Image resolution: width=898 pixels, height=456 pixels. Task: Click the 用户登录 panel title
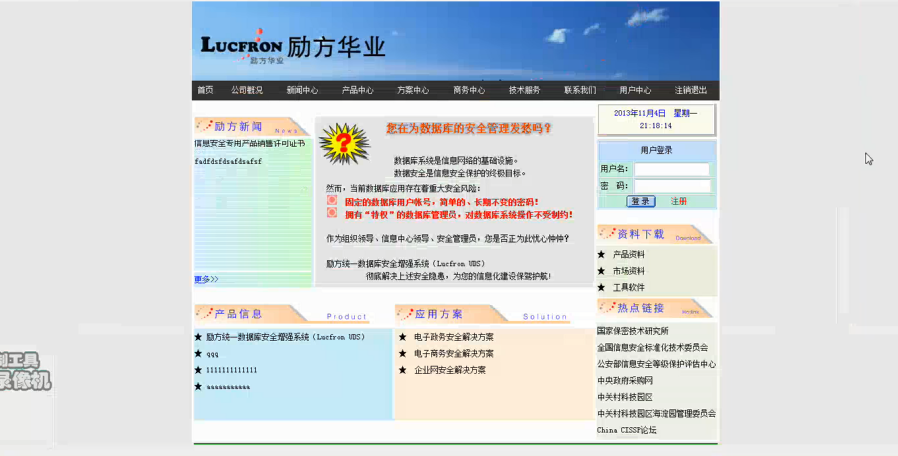tap(656, 150)
